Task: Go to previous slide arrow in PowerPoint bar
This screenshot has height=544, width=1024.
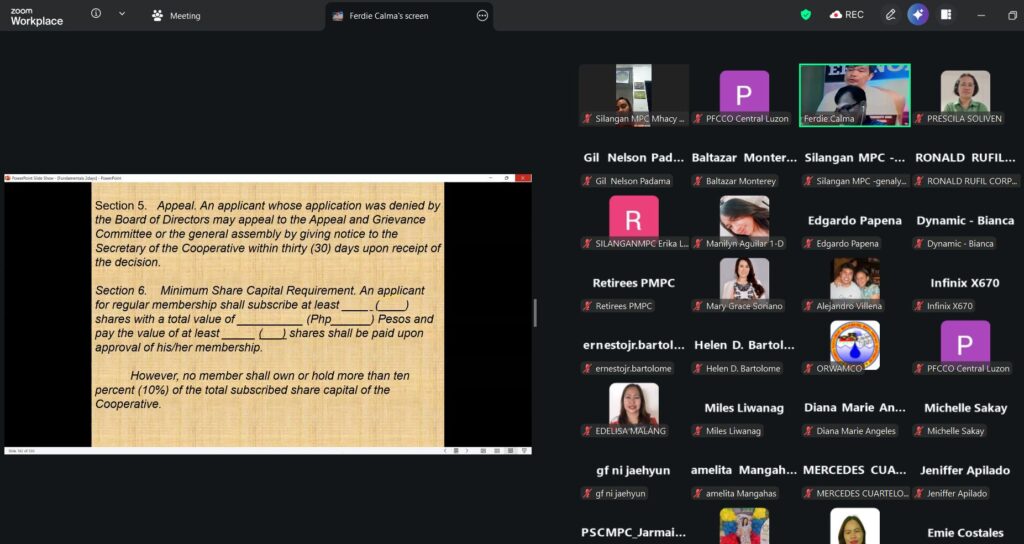Action: coord(446,451)
